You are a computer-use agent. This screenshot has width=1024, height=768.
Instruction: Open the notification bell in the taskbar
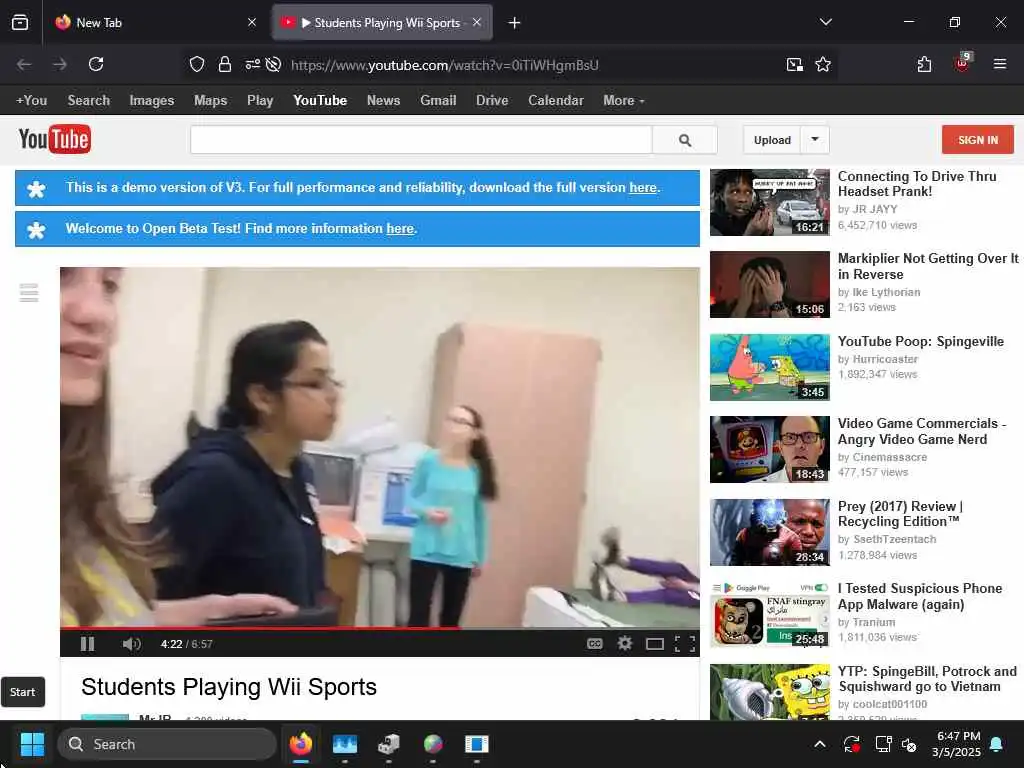click(x=997, y=744)
